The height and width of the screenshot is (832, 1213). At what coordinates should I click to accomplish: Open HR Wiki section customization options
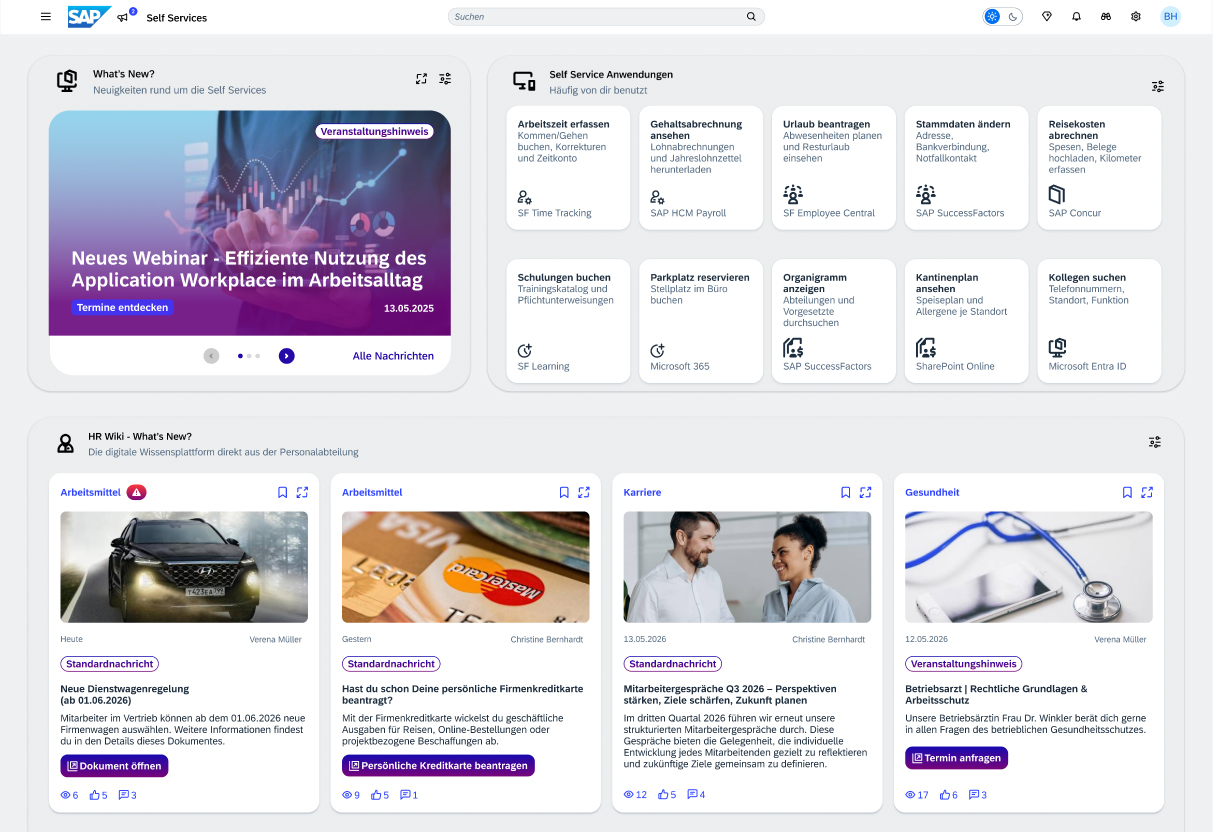click(x=1155, y=442)
